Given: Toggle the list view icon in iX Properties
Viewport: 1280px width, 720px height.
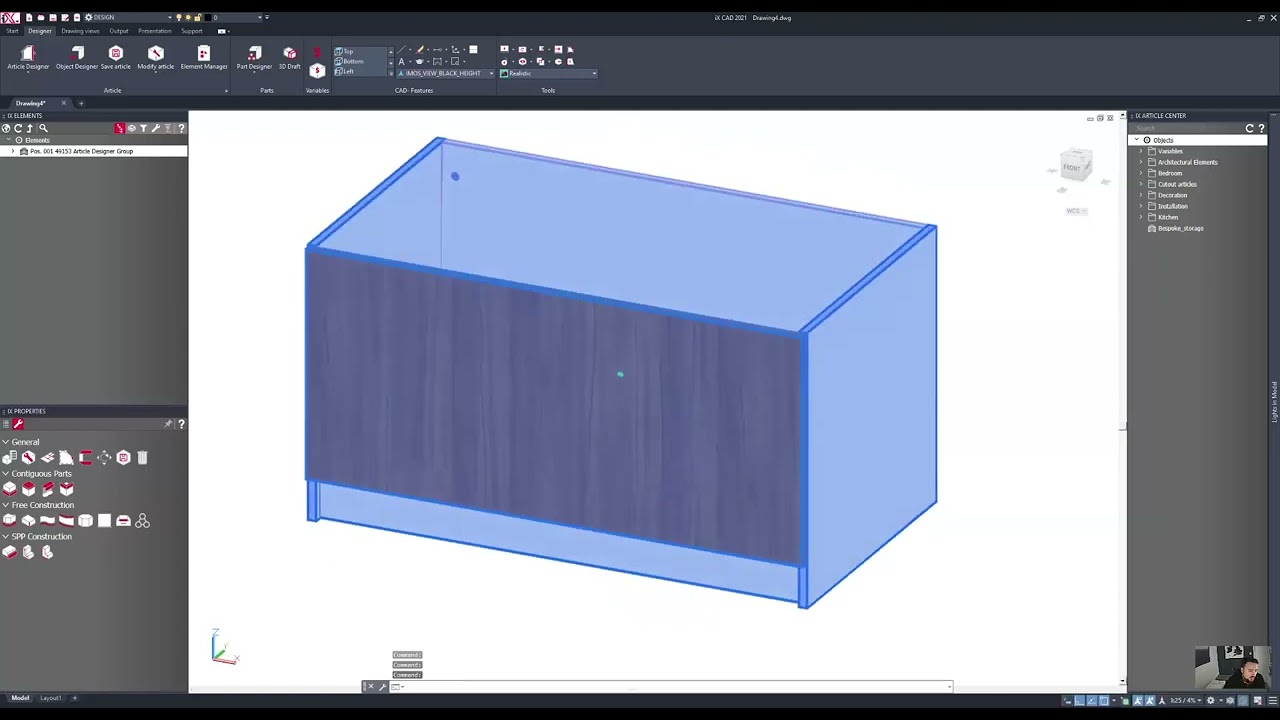Looking at the screenshot, I should click(x=5, y=424).
